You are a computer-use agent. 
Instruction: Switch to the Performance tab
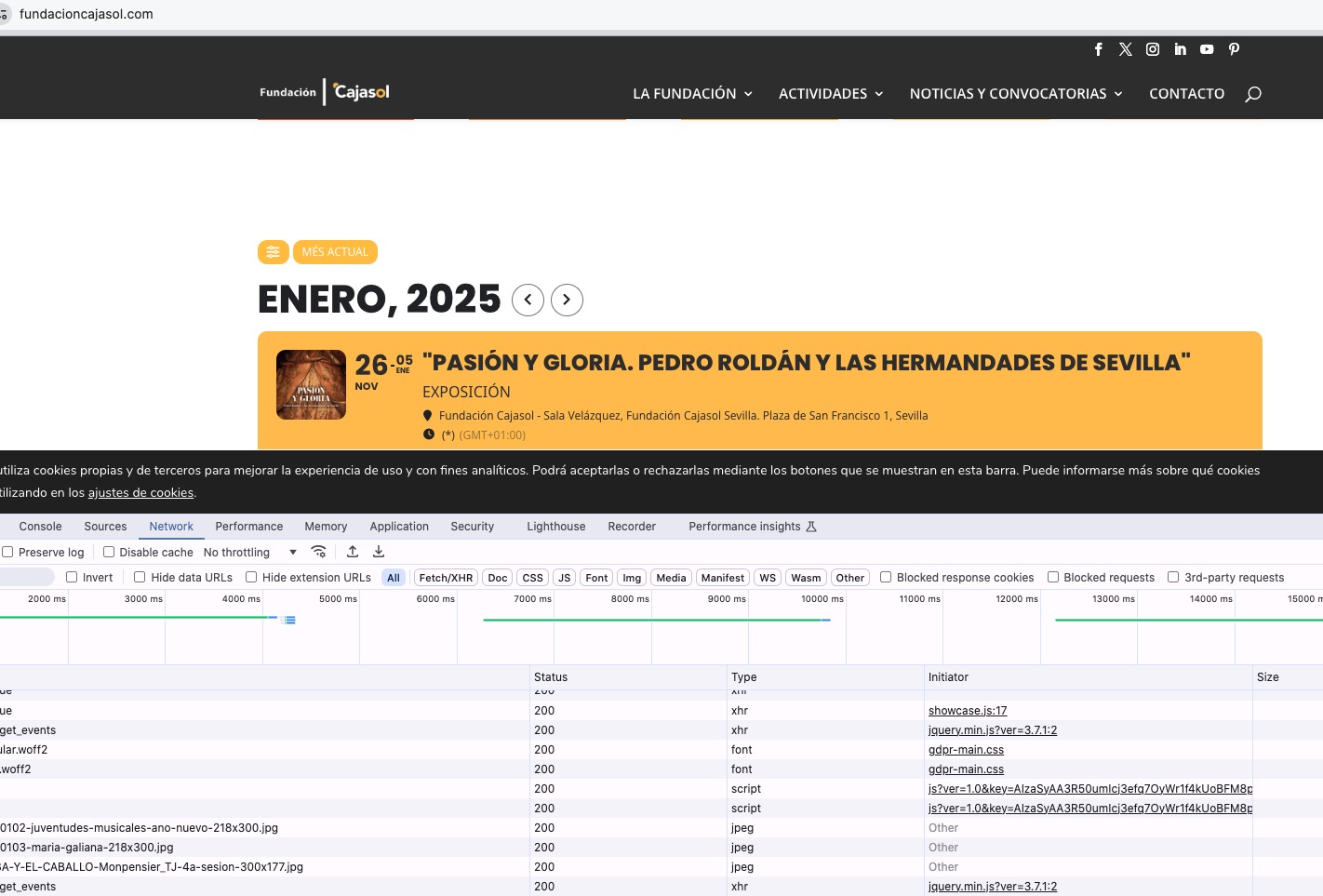(249, 527)
